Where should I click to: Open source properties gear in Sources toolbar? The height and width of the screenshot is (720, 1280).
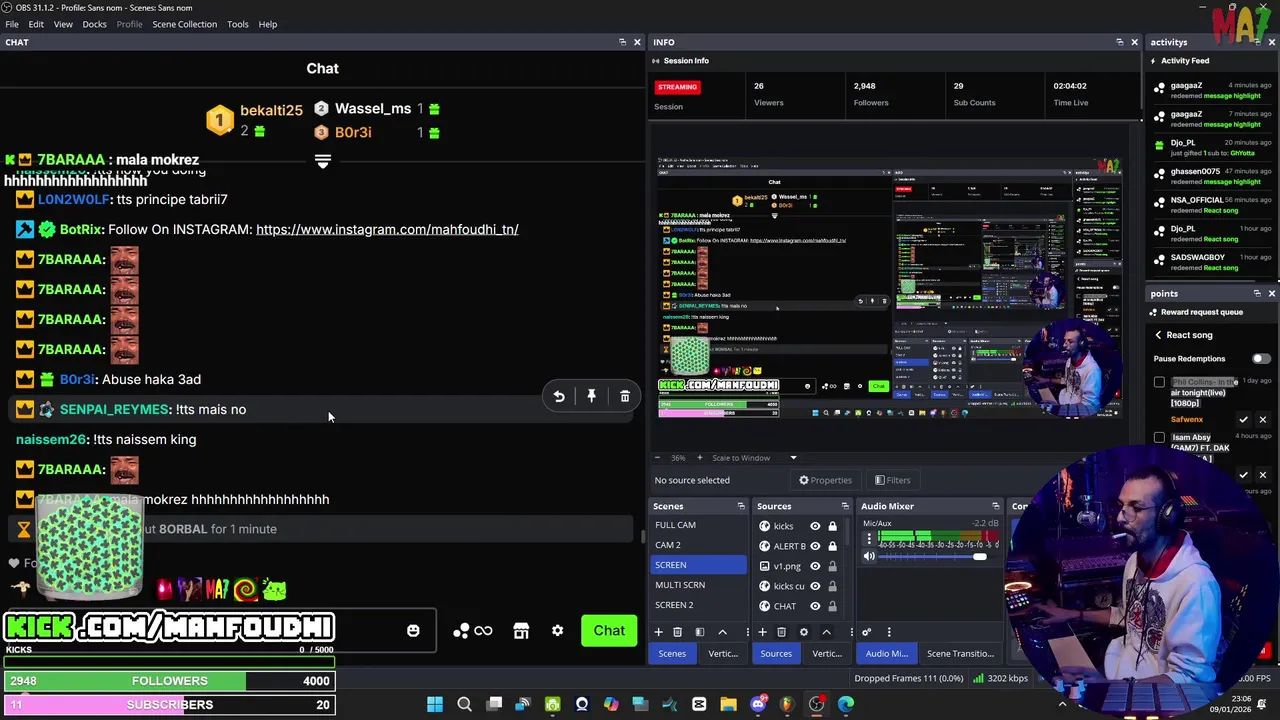[x=803, y=632]
